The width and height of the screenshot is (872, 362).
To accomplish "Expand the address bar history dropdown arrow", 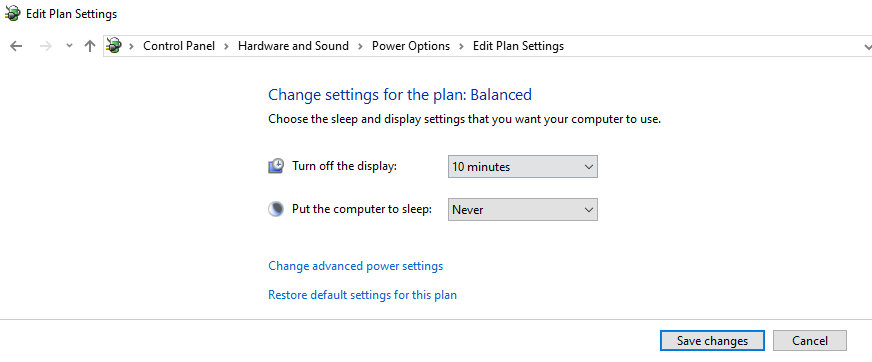I will click(x=866, y=47).
